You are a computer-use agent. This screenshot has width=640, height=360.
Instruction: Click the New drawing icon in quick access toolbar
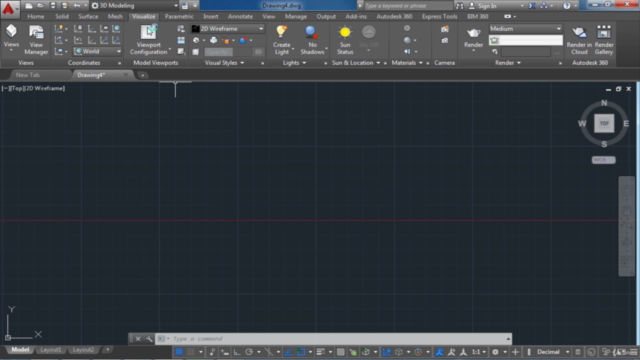(29, 6)
